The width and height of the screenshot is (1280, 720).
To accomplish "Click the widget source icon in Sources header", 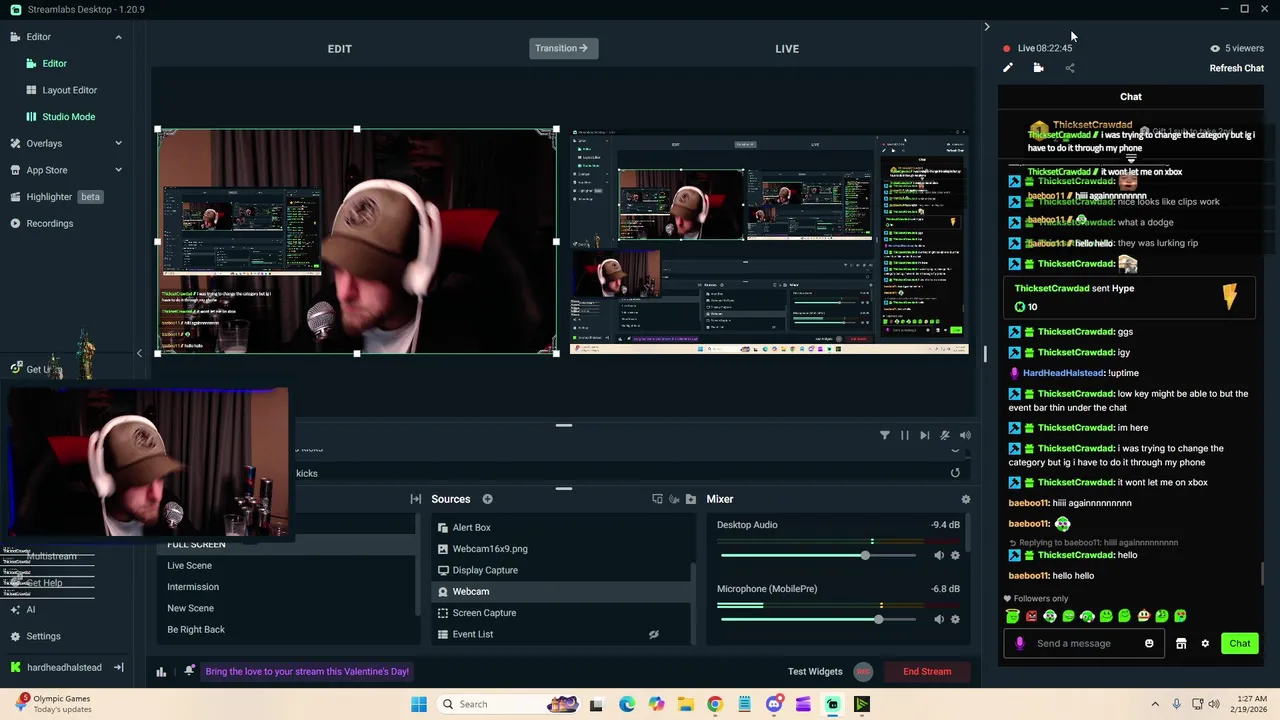I will pyautogui.click(x=657, y=499).
